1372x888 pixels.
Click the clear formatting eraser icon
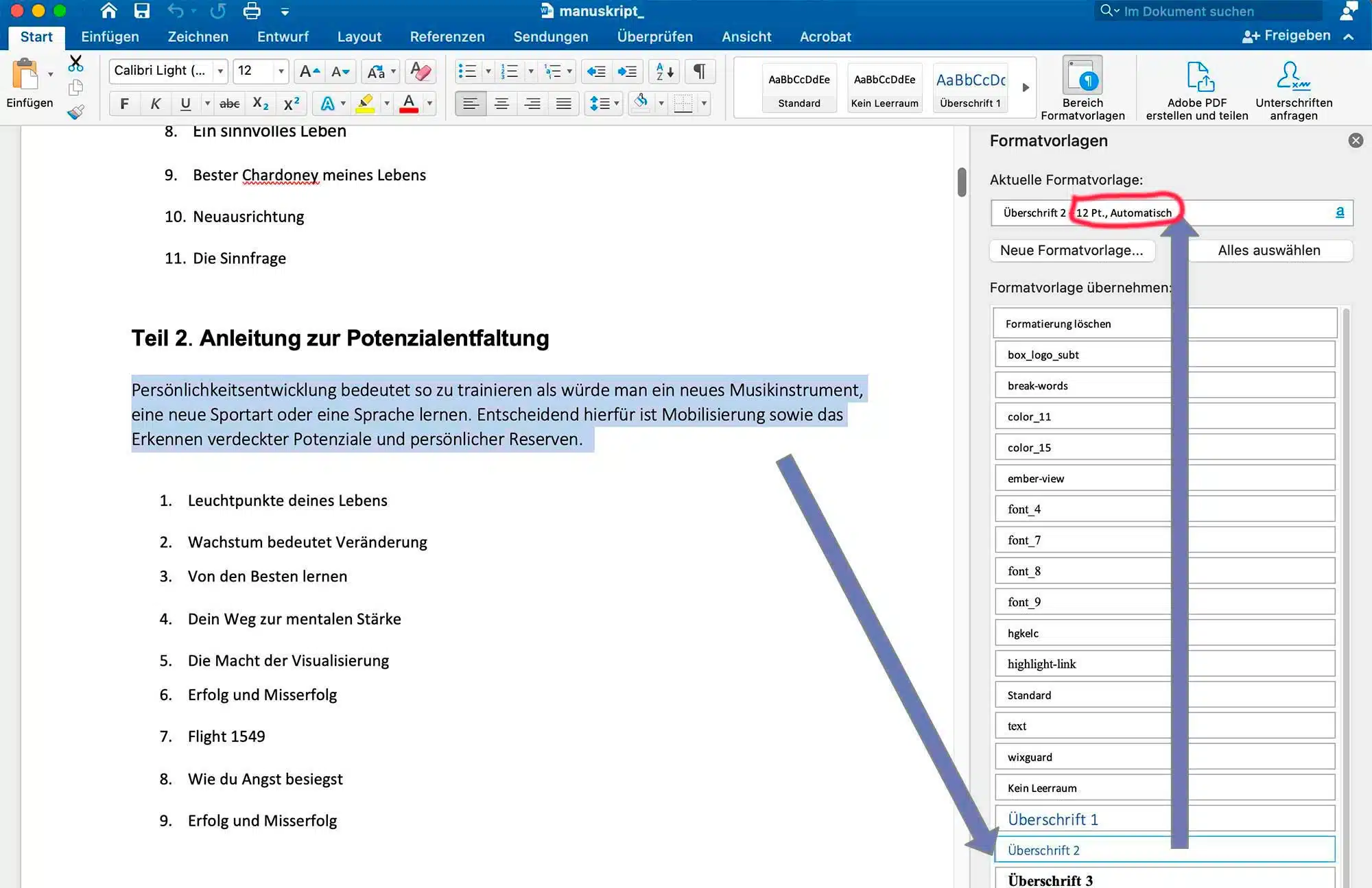420,71
